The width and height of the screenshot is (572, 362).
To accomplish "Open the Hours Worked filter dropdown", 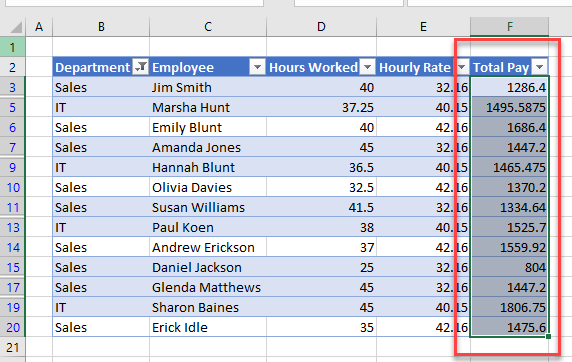I will 368,67.
